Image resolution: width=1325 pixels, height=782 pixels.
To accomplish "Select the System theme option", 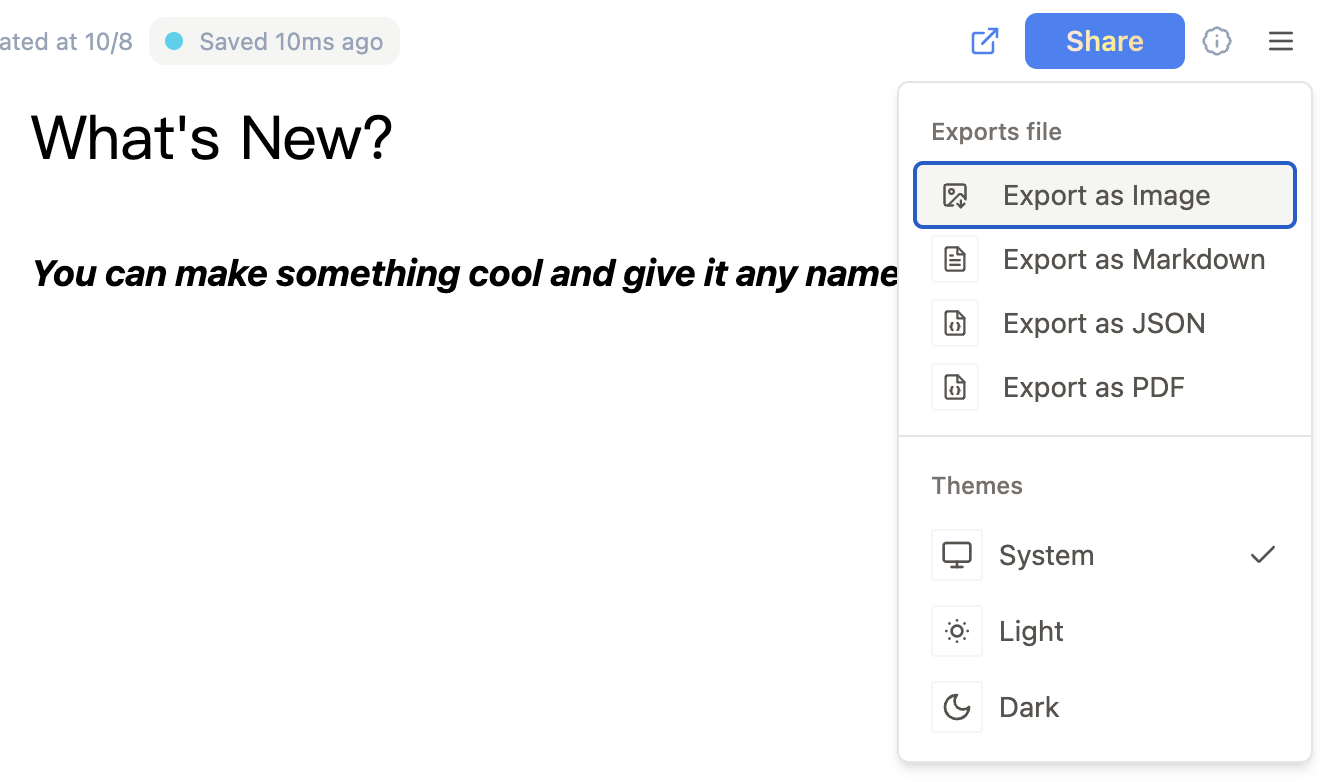I will point(1105,555).
